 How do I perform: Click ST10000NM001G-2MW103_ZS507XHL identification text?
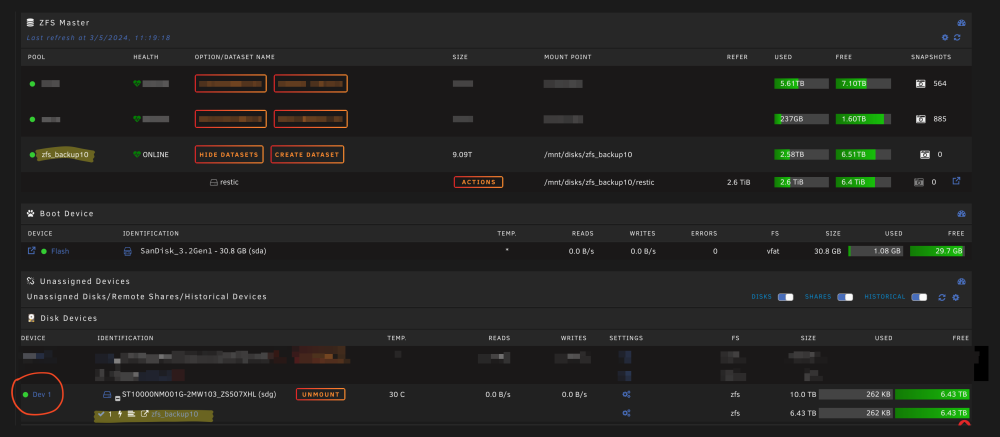(199, 394)
